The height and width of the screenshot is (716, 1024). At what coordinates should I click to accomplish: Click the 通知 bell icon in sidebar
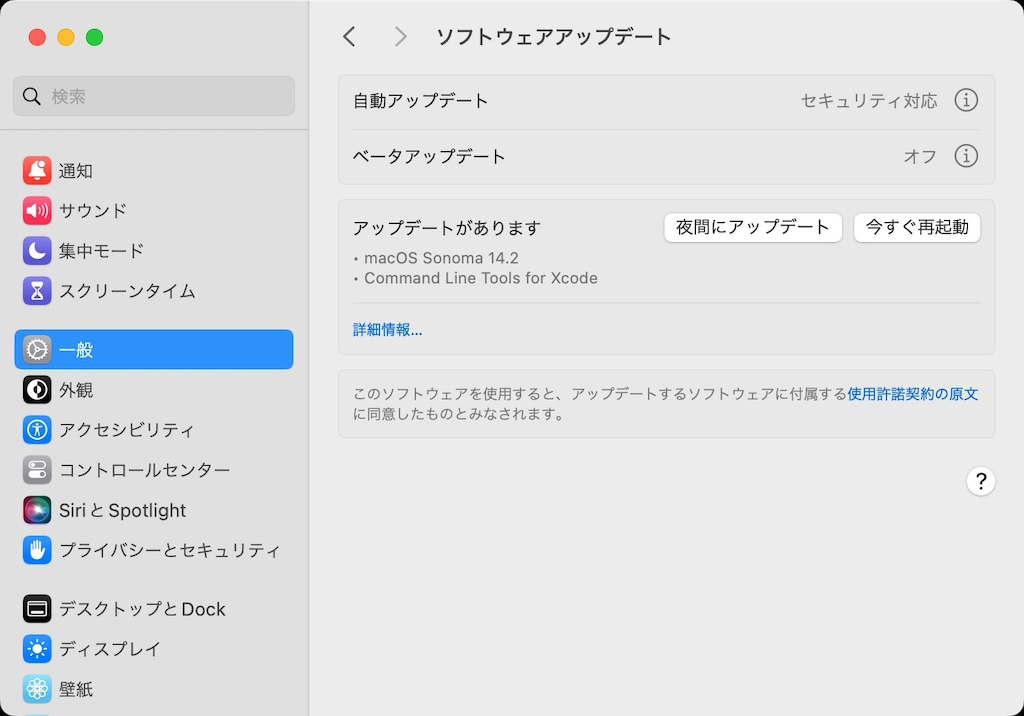[x=37, y=171]
